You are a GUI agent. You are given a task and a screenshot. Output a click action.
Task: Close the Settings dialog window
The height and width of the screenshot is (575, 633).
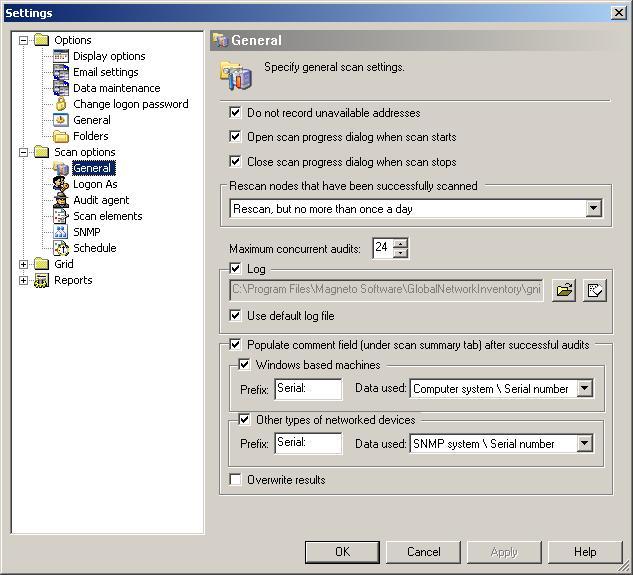click(618, 13)
